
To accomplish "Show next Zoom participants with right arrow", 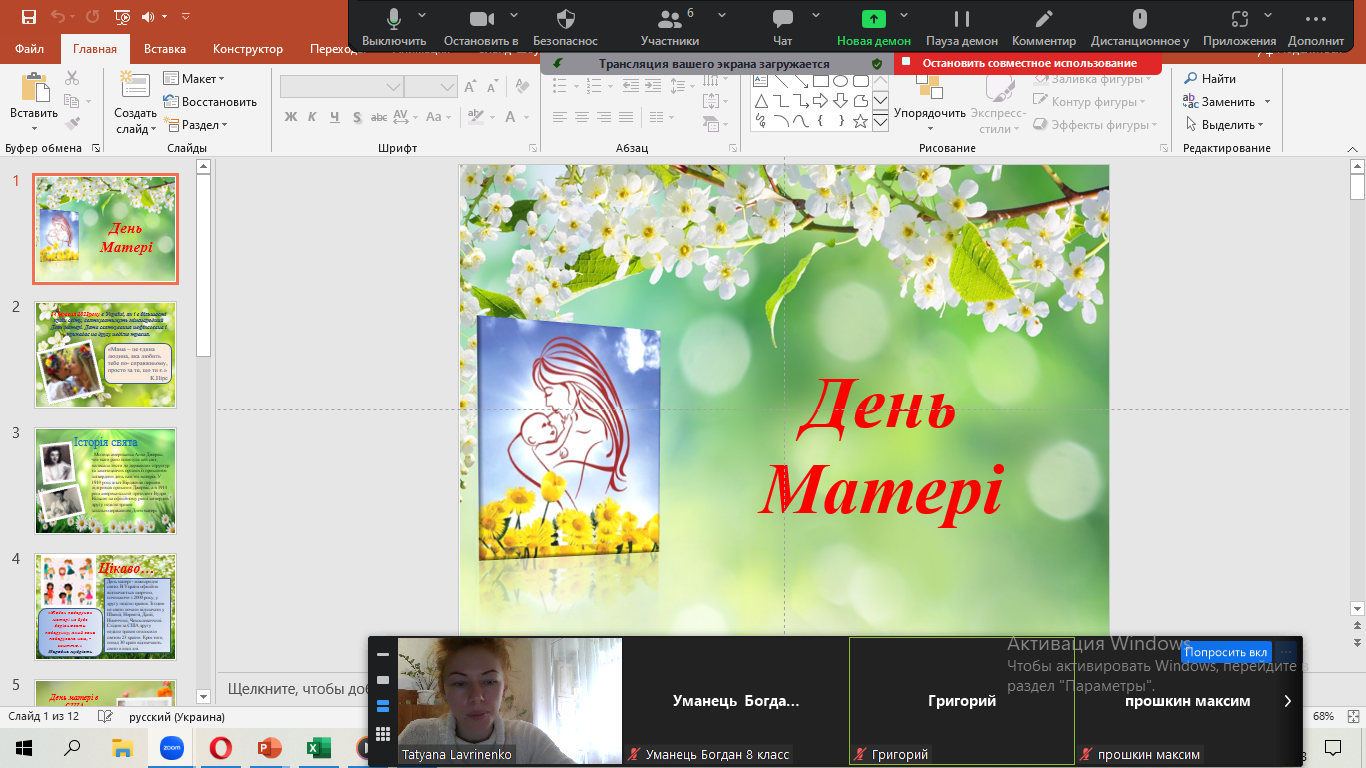I will coord(1287,701).
